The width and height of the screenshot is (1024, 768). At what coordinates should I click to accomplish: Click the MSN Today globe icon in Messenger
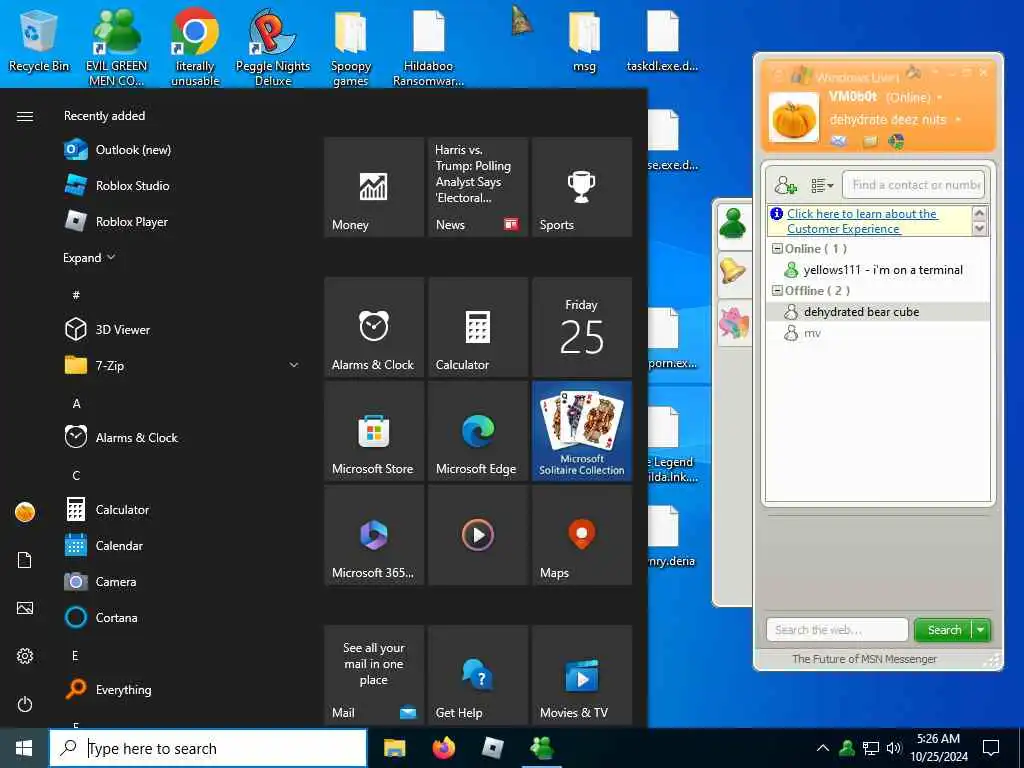pyautogui.click(x=896, y=140)
